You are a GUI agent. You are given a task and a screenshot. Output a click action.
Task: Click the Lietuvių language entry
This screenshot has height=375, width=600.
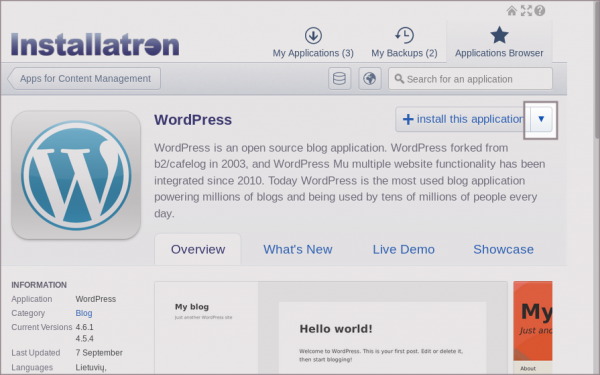tap(90, 368)
